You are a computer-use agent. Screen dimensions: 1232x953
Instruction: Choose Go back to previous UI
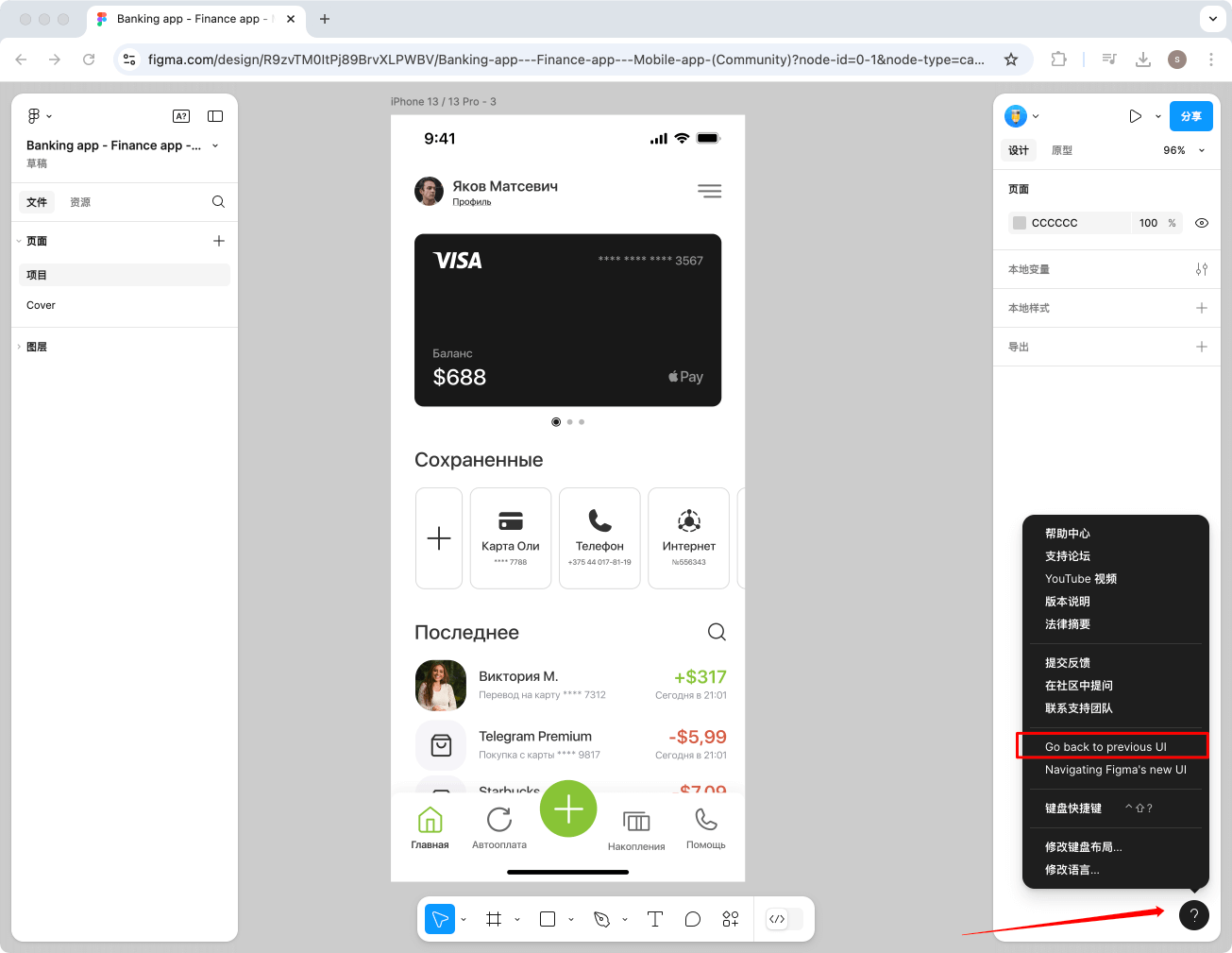pyautogui.click(x=1105, y=747)
